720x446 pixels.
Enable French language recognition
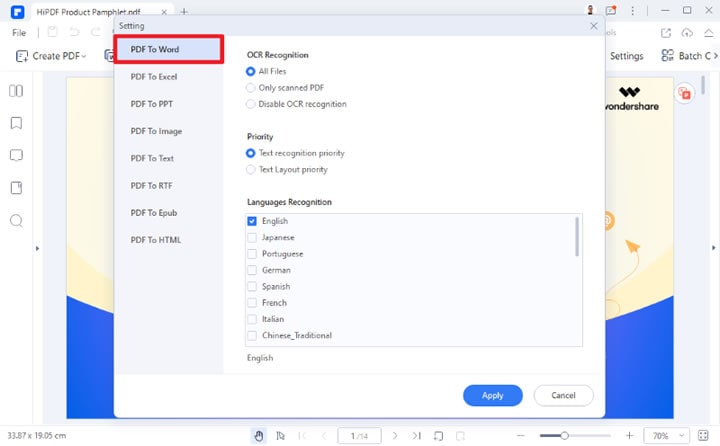point(252,303)
